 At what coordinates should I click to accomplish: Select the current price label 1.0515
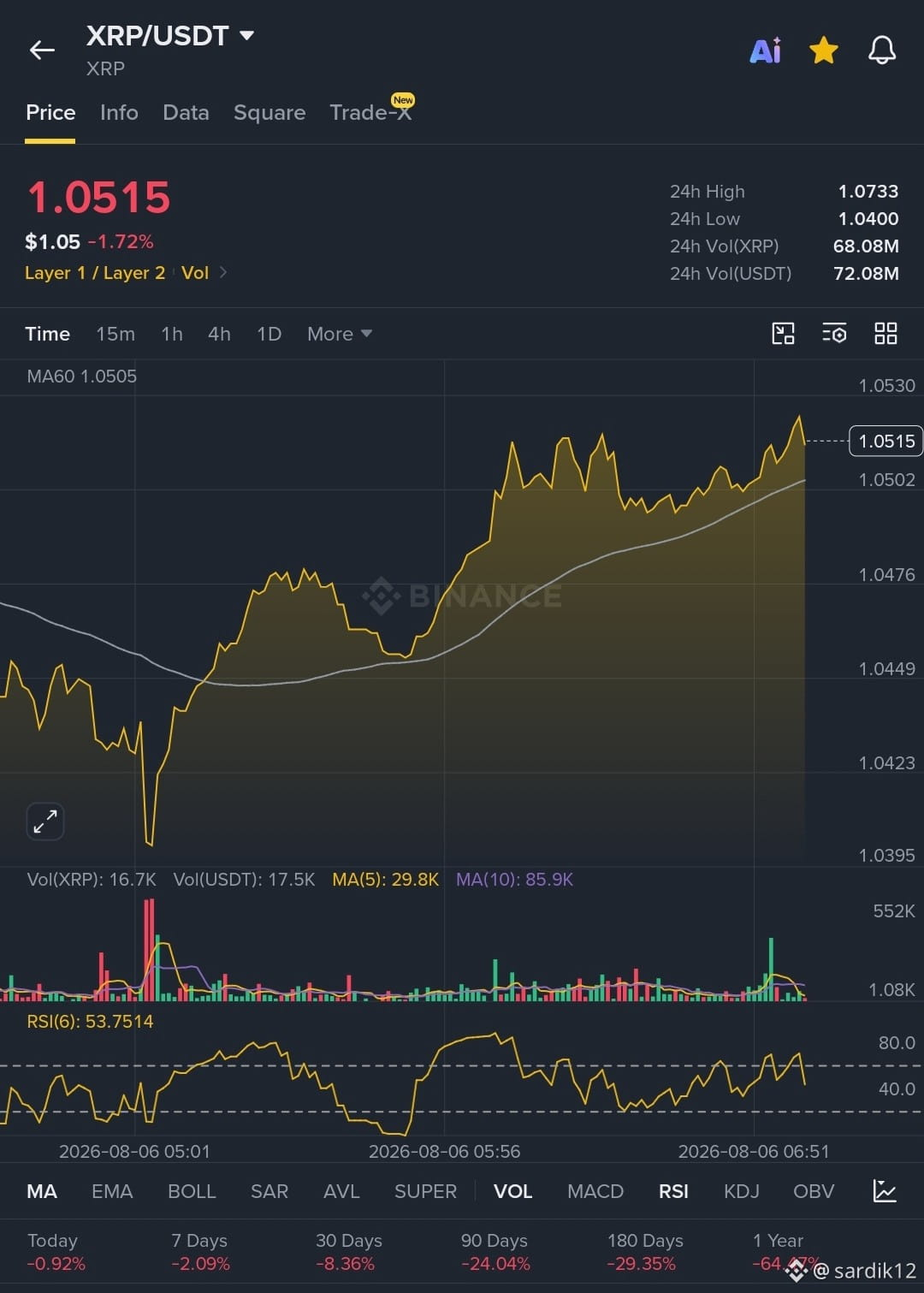tap(885, 441)
